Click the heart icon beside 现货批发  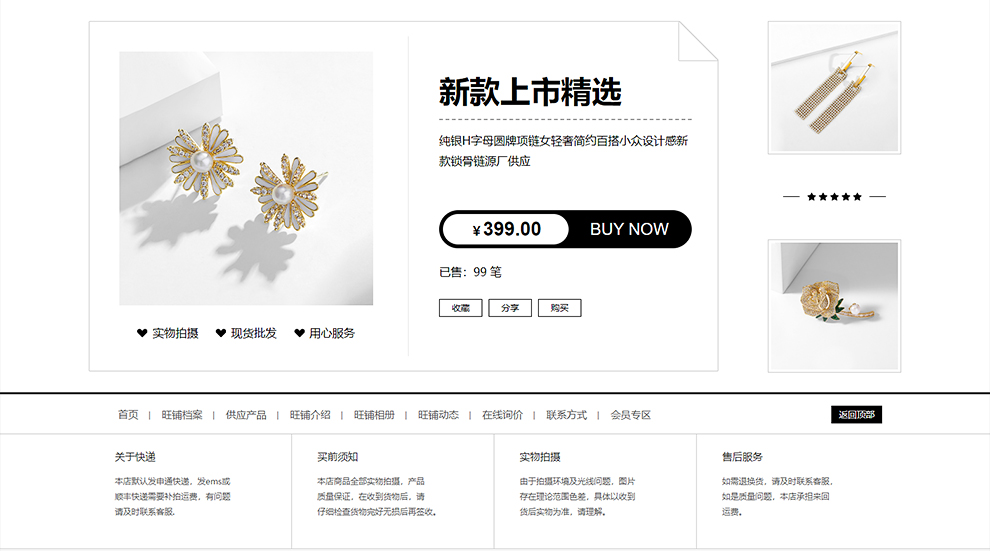[220, 333]
